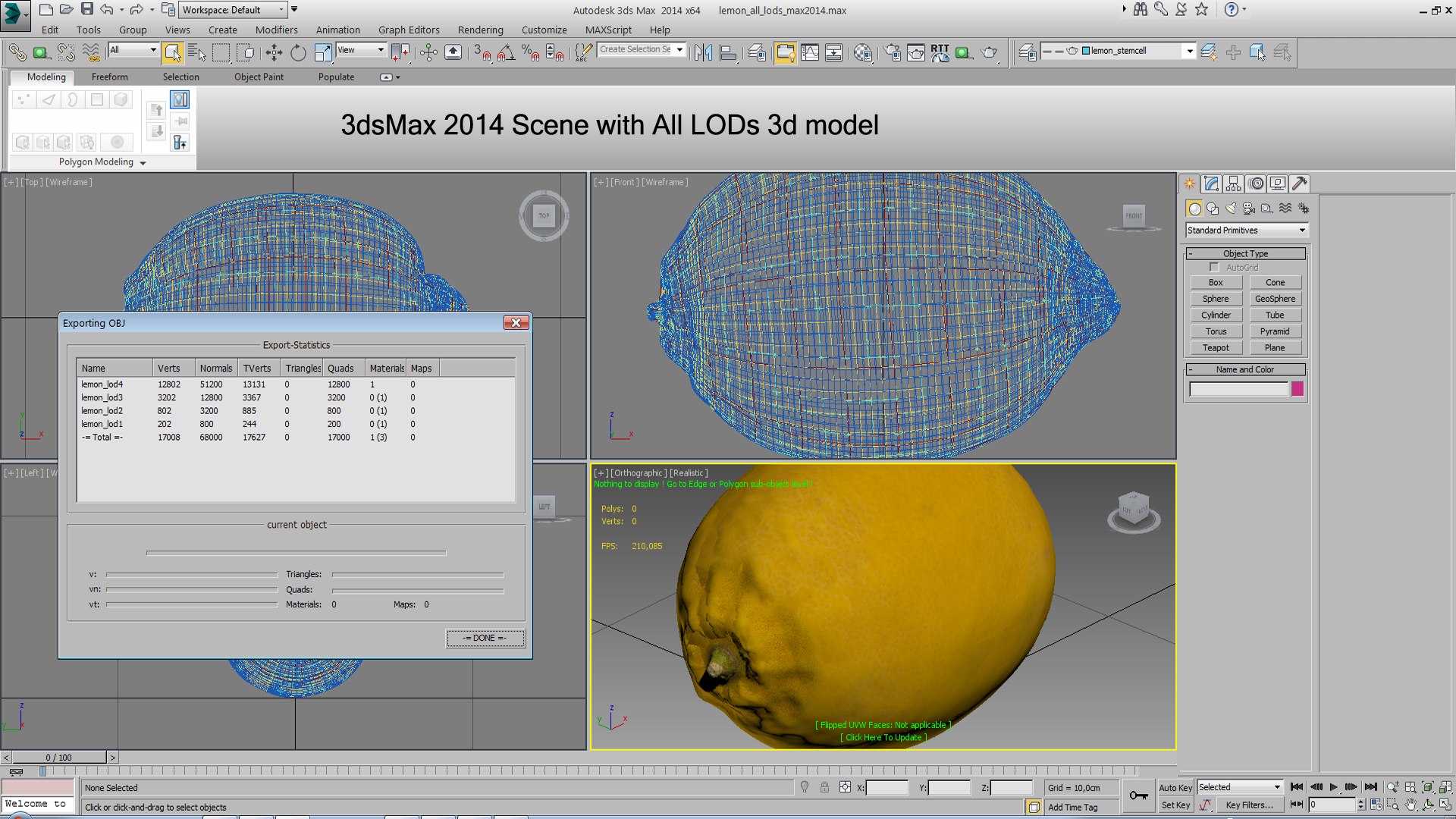This screenshot has width=1456, height=819.
Task: Toggle Percent Snap
Action: tap(531, 52)
